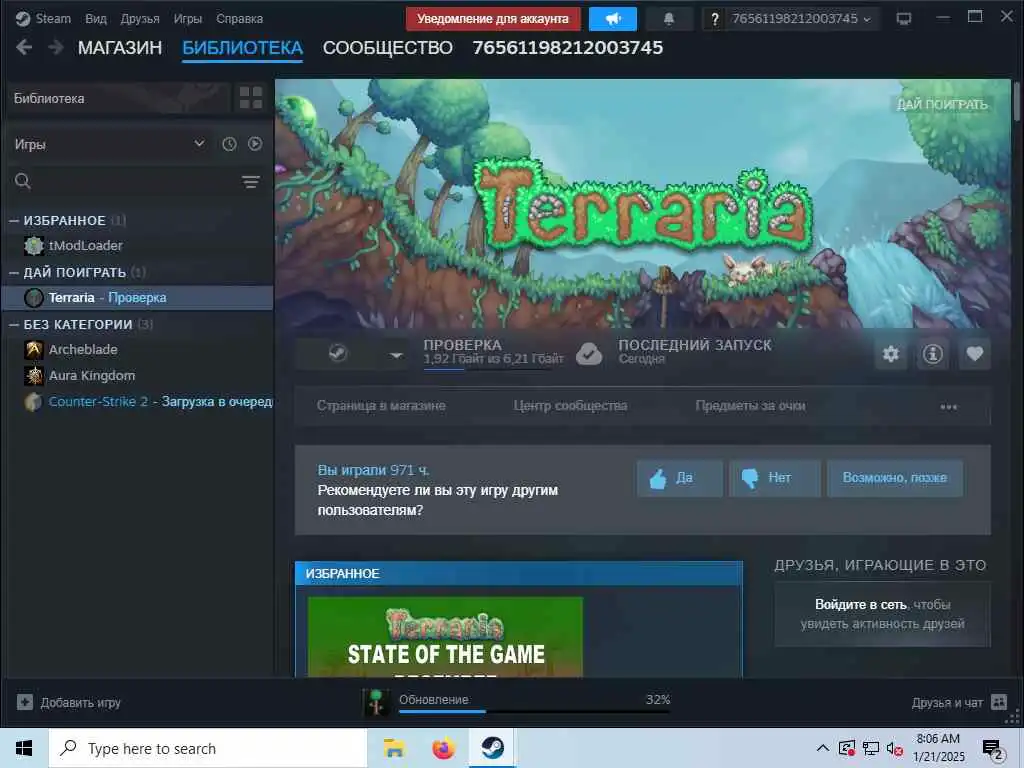
Task: Open the Справка menu
Action: pyautogui.click(x=240, y=18)
